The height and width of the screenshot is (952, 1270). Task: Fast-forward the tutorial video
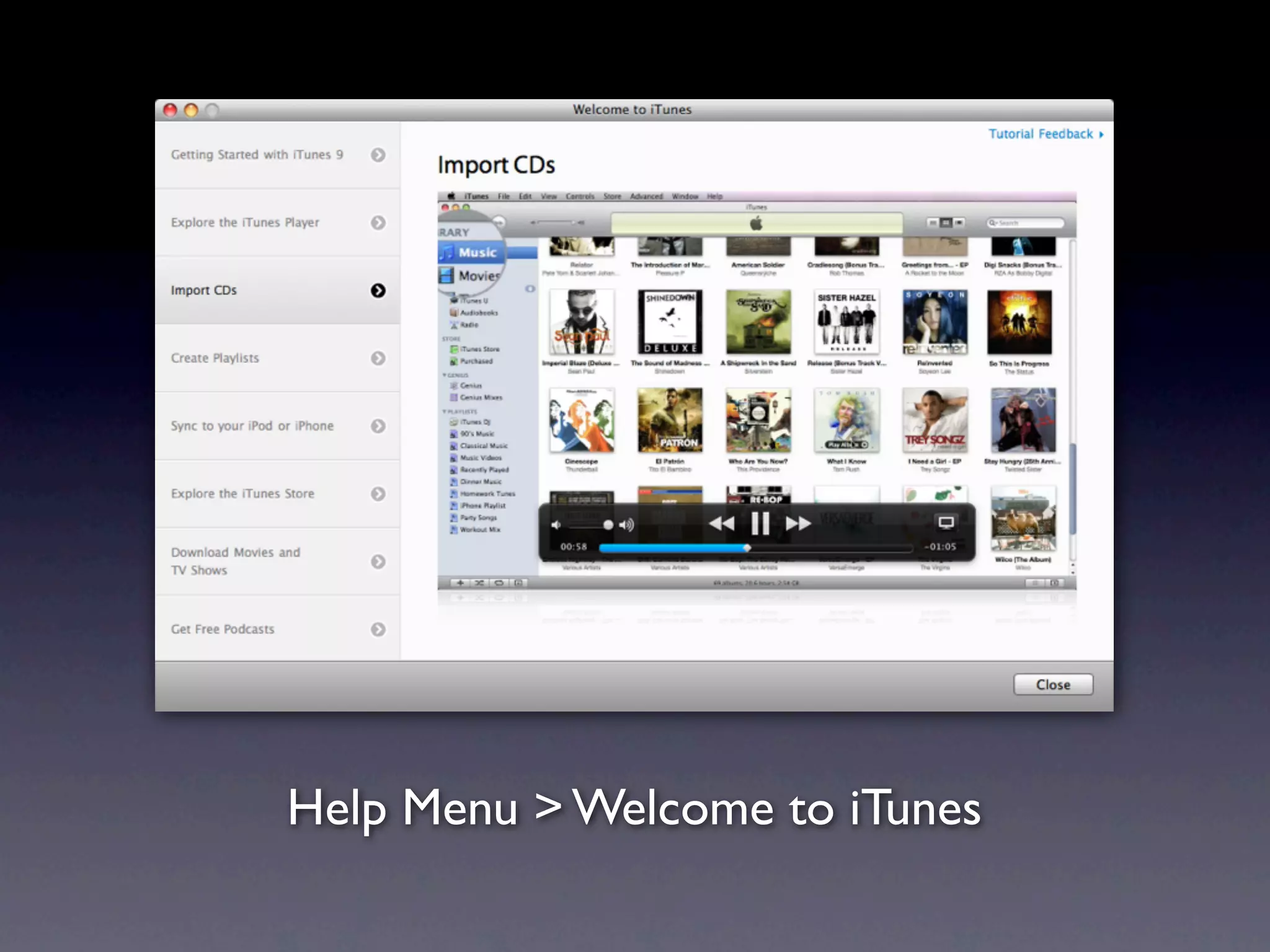point(798,524)
